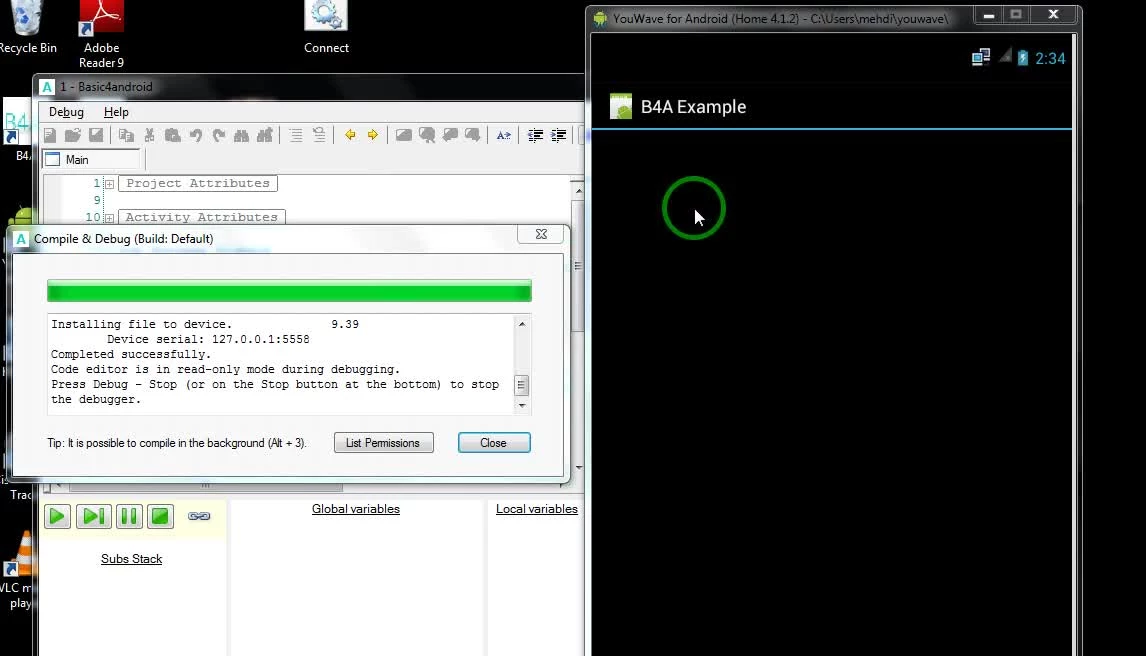The width and height of the screenshot is (1146, 656).
Task: Click the Save toolbar icon
Action: pyautogui.click(x=96, y=135)
